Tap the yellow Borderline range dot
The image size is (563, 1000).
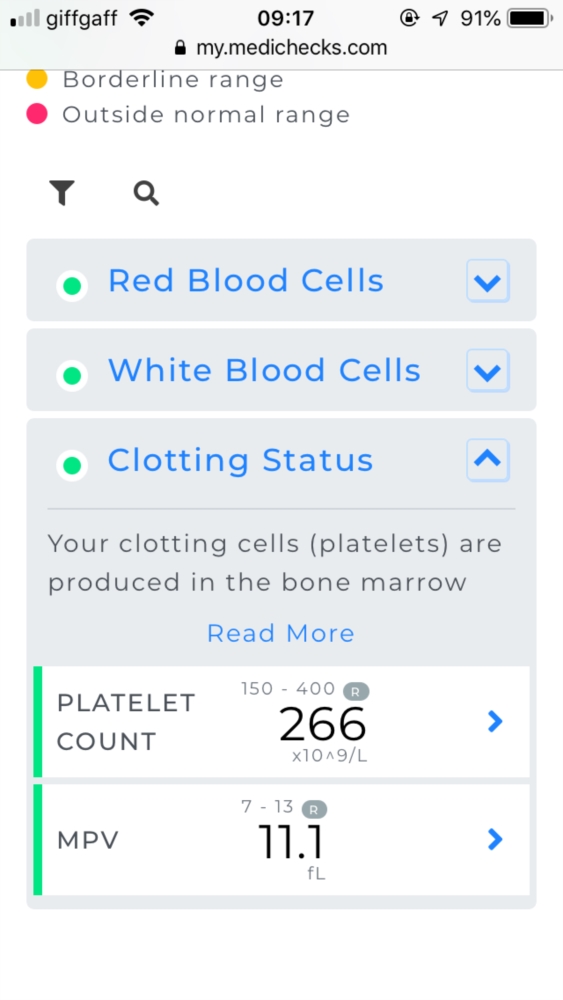pos(37,79)
